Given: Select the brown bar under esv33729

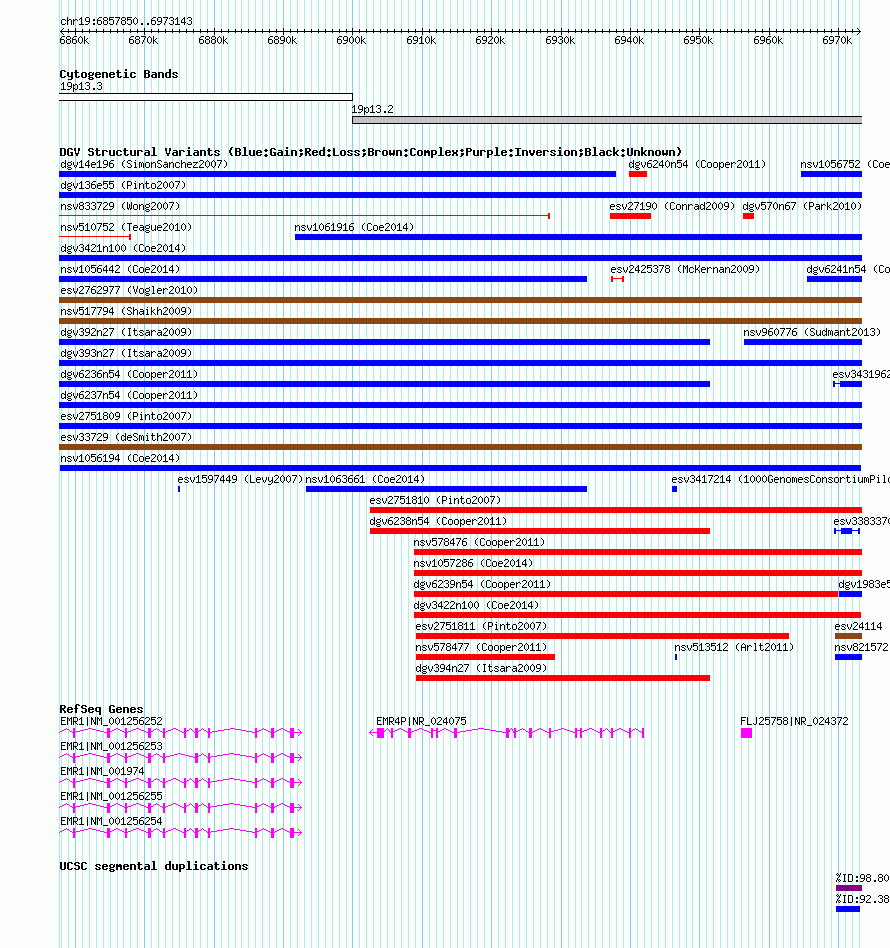Looking at the screenshot, I should point(461,447).
